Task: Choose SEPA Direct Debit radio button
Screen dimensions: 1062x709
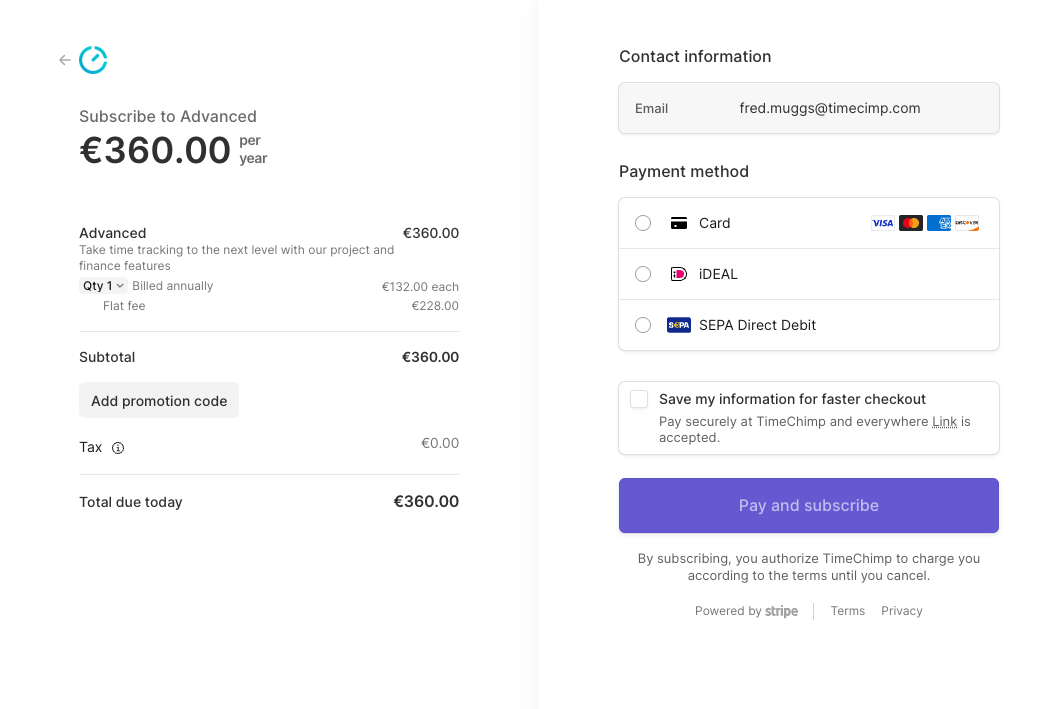Action: 643,325
